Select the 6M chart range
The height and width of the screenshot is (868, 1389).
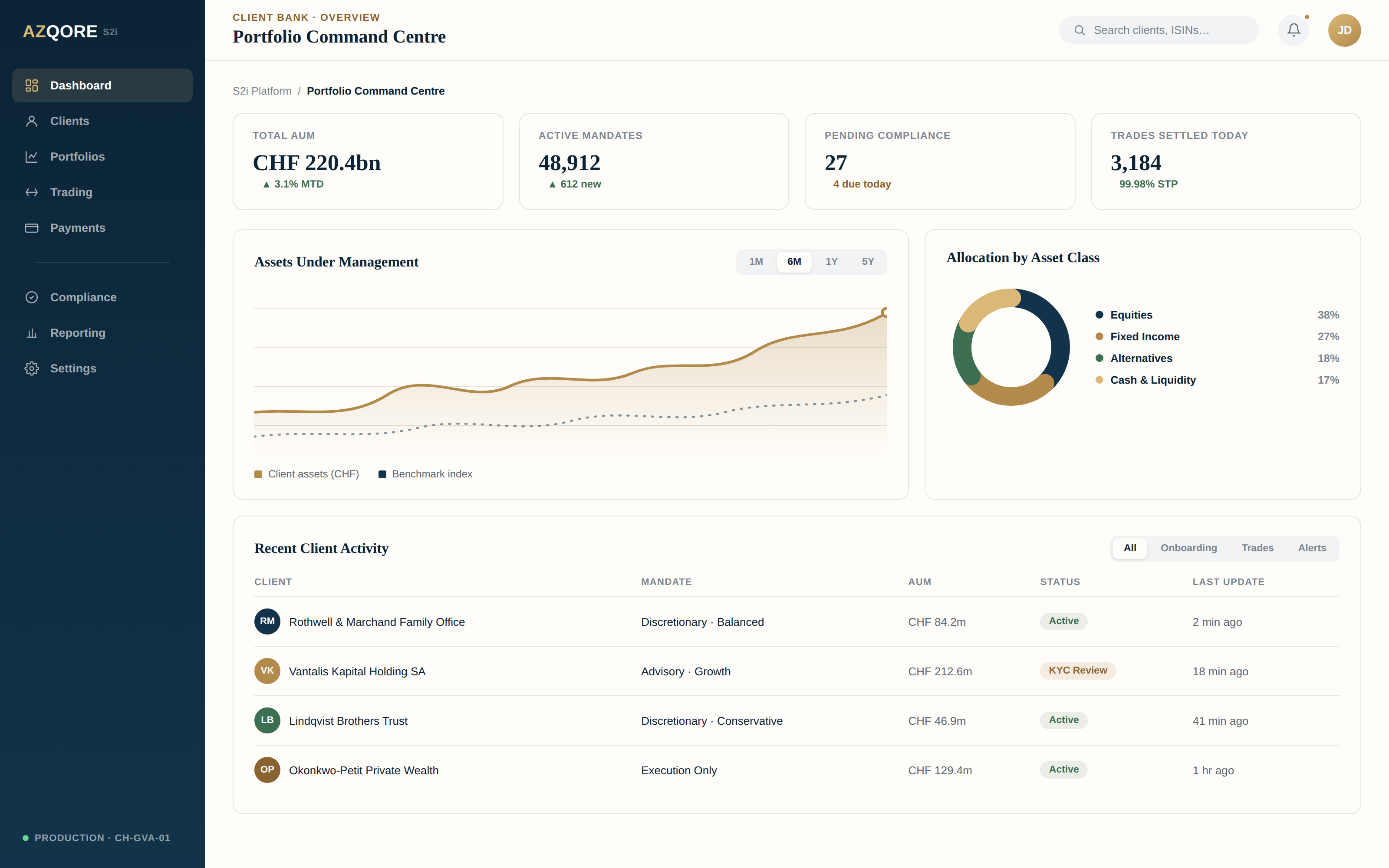794,262
